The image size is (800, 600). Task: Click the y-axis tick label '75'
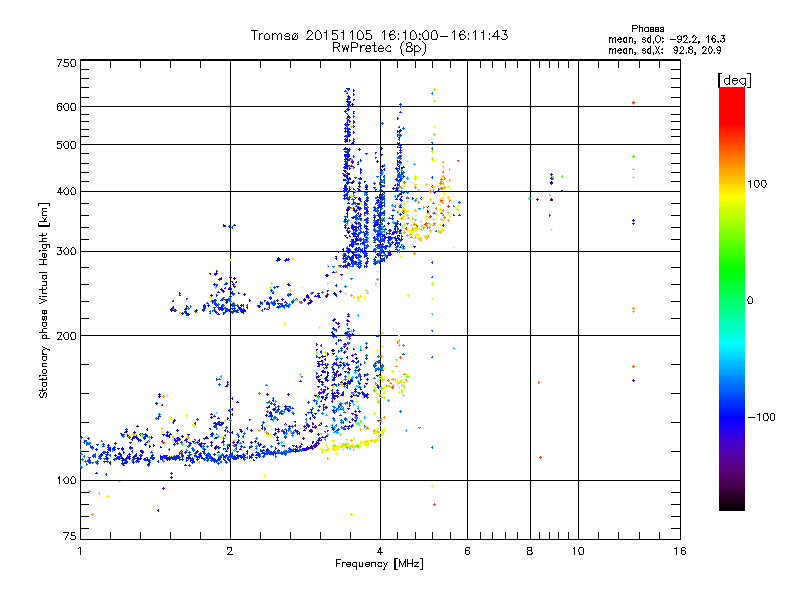pos(70,536)
